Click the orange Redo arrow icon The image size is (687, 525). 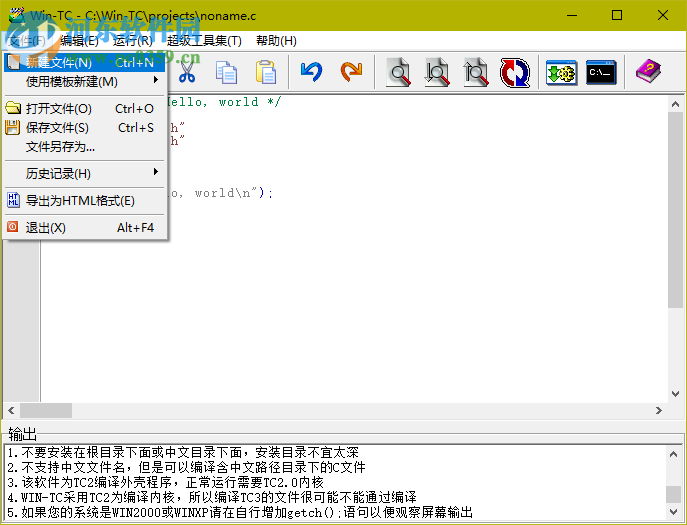351,72
